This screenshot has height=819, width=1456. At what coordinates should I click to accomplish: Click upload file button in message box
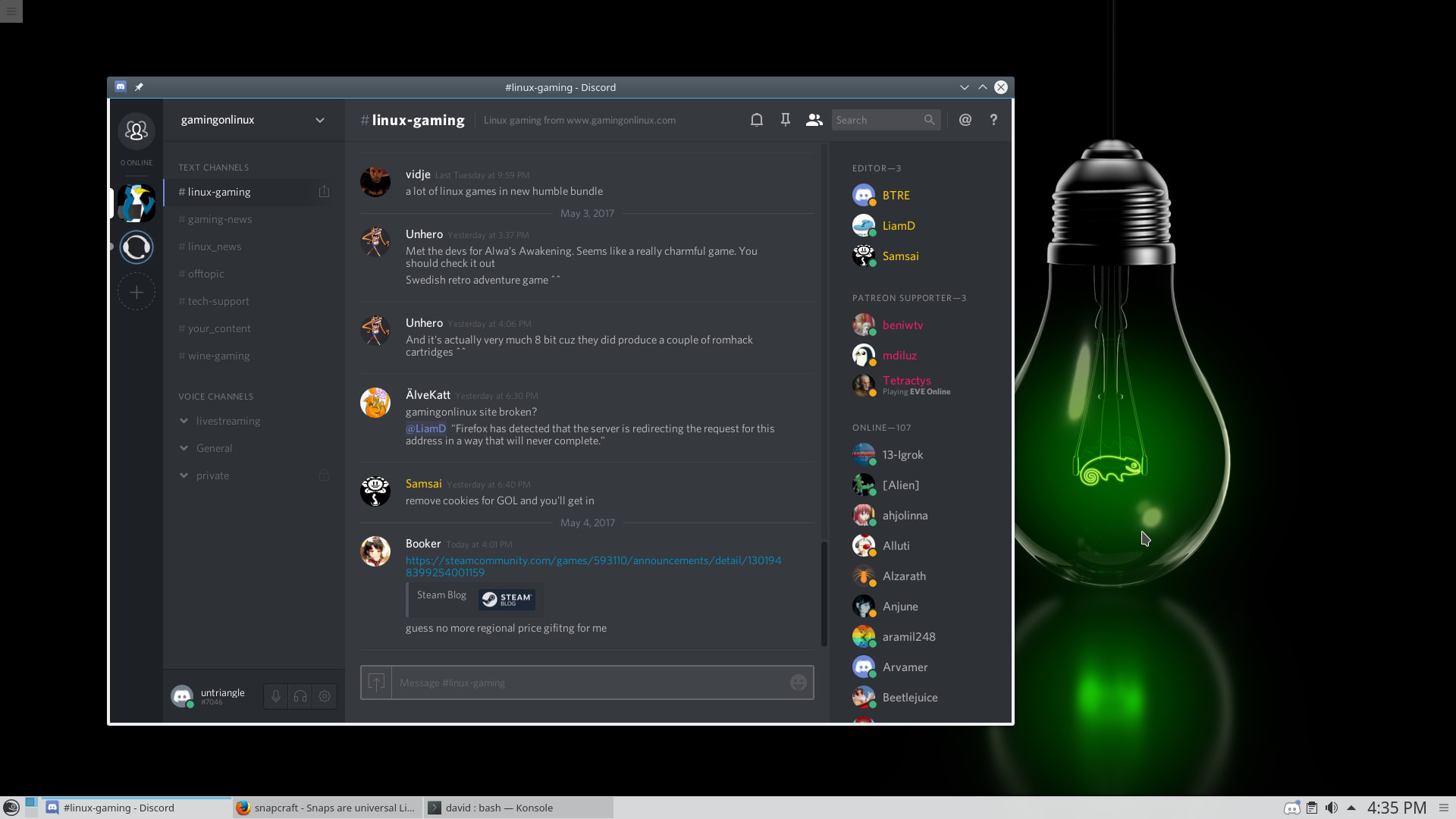(x=376, y=682)
